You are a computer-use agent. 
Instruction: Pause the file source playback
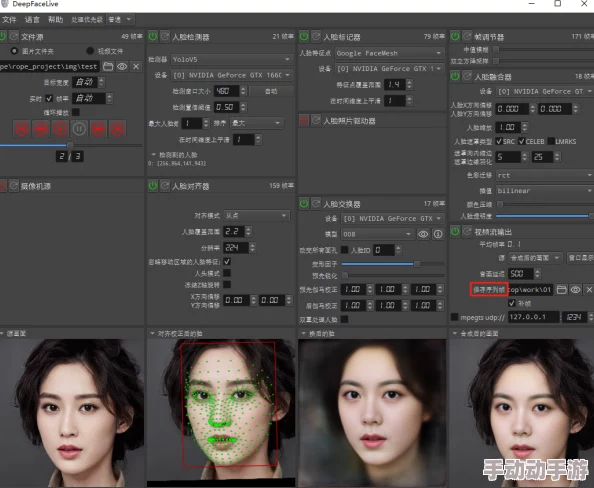pos(79,129)
